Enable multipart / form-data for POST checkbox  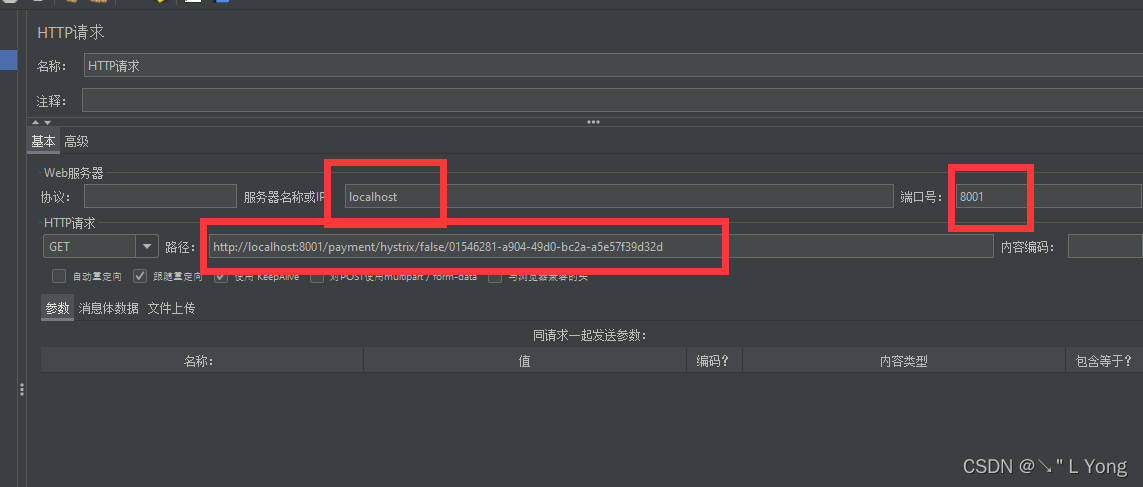pos(317,276)
